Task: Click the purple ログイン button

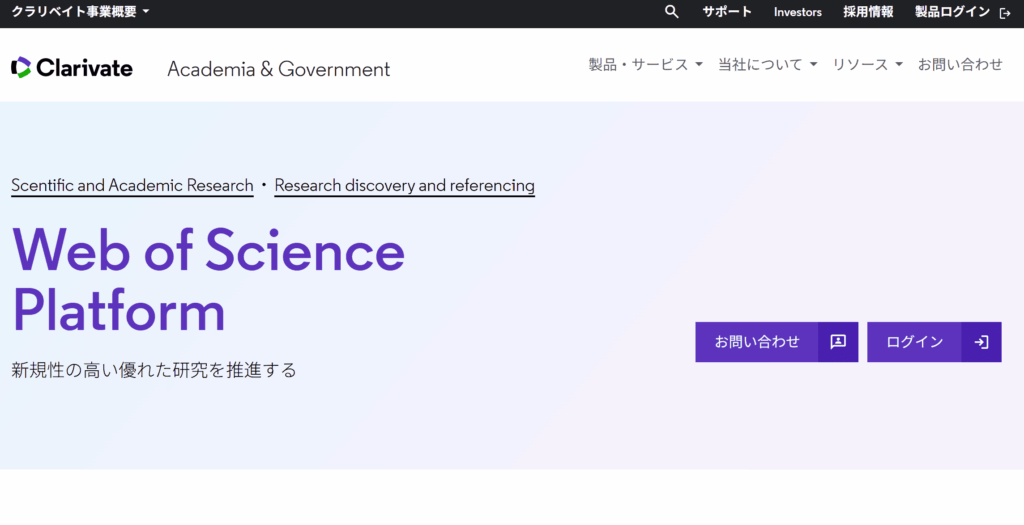Action: click(x=934, y=342)
